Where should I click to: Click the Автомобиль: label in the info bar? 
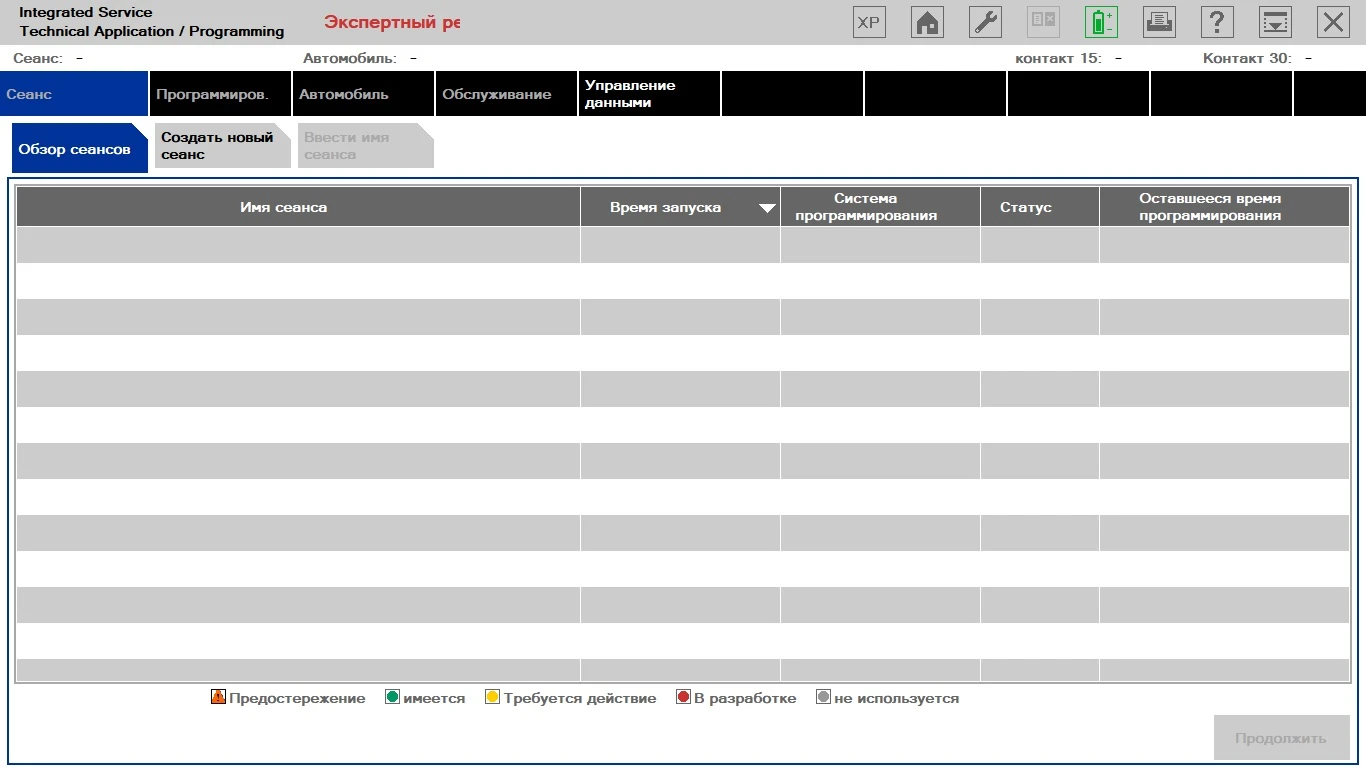point(350,58)
